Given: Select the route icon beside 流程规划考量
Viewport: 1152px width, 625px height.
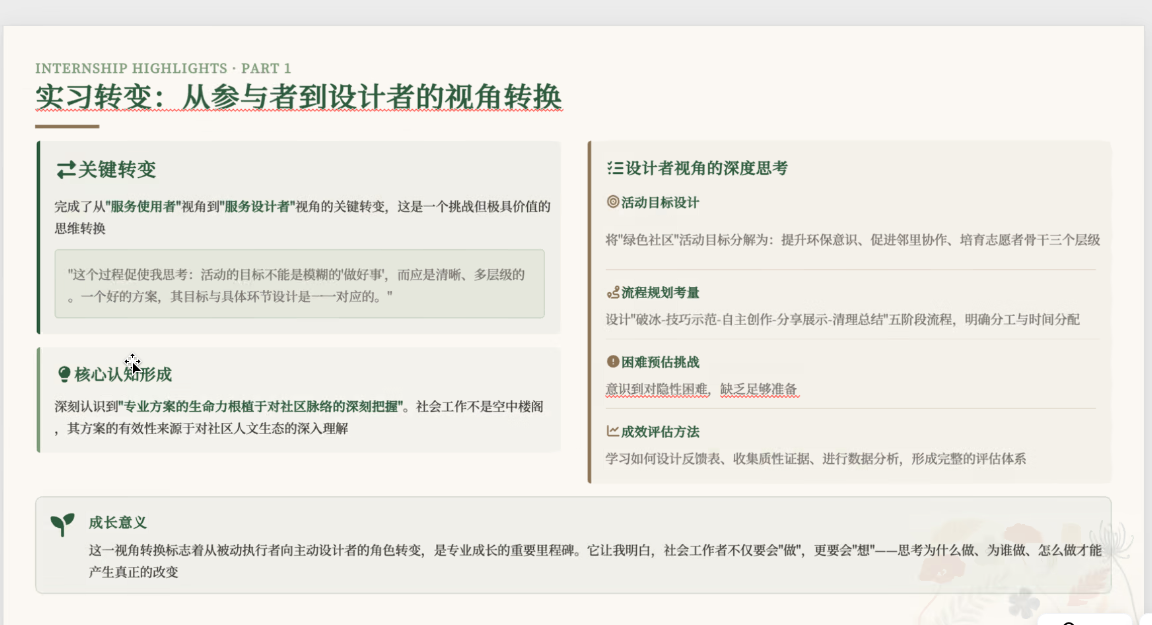Looking at the screenshot, I should point(613,293).
